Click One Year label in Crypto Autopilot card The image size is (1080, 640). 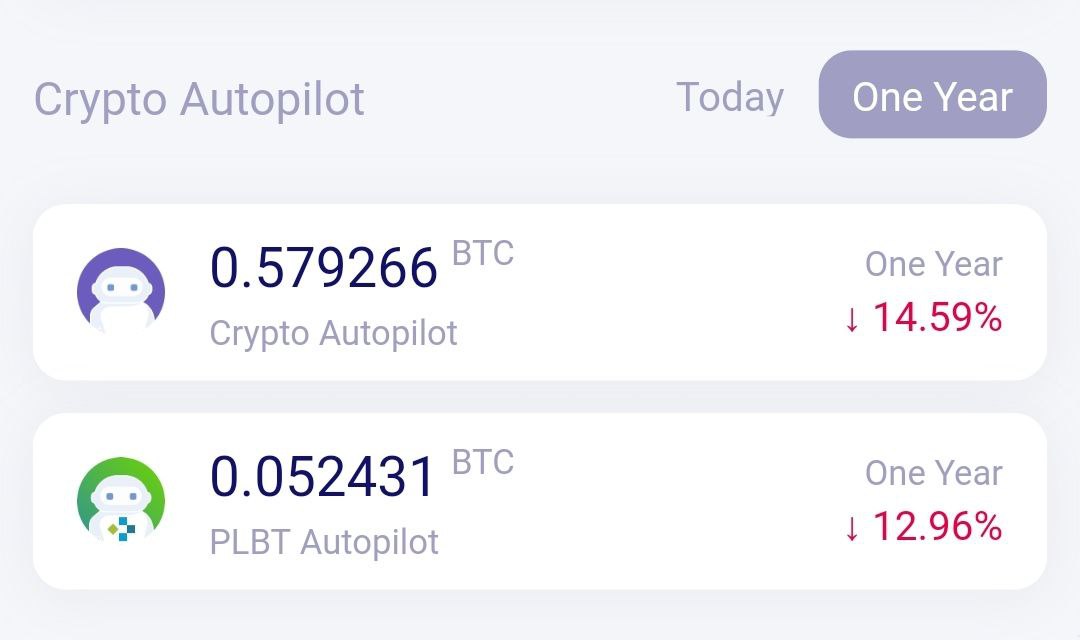(x=934, y=264)
